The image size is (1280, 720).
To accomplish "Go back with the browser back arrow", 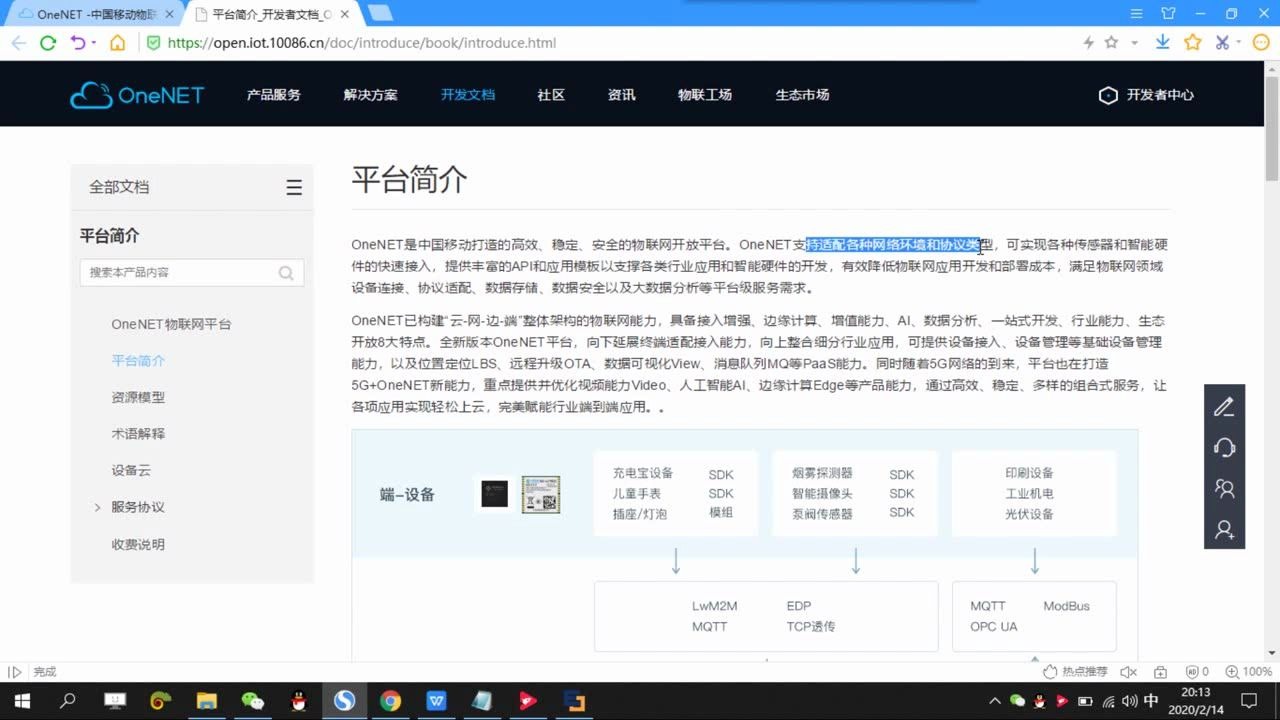I will pyautogui.click(x=18, y=43).
